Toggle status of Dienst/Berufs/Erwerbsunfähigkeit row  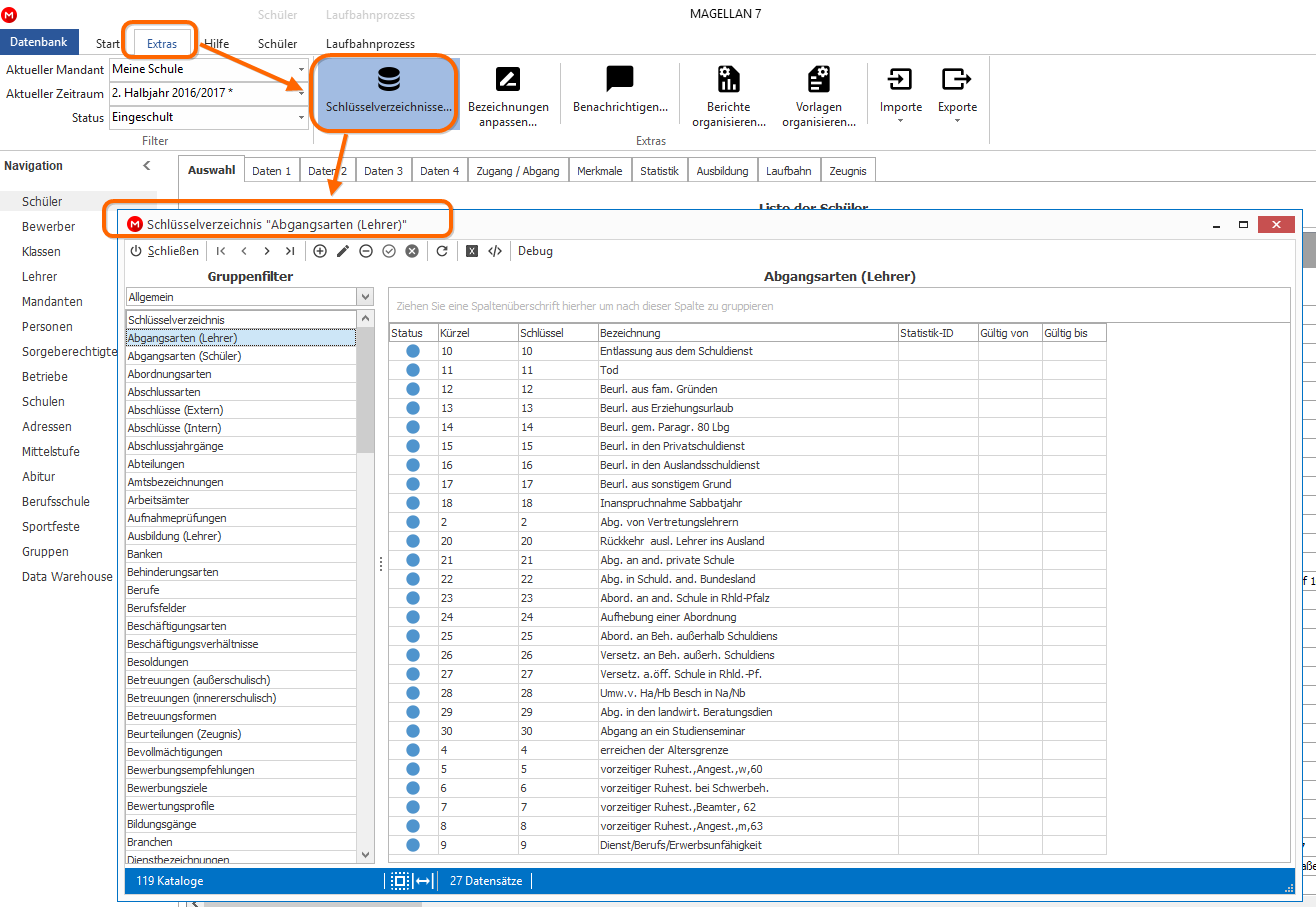click(412, 845)
